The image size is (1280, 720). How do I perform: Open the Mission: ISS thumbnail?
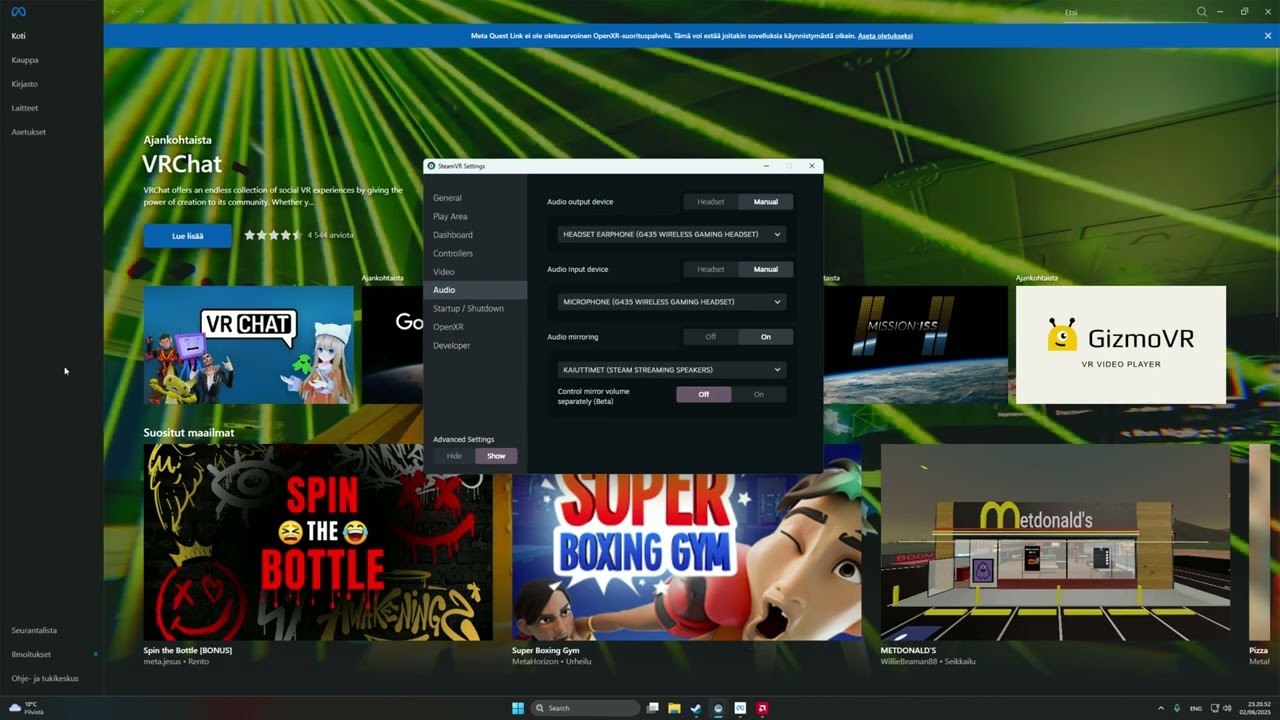pyautogui.click(x=915, y=345)
